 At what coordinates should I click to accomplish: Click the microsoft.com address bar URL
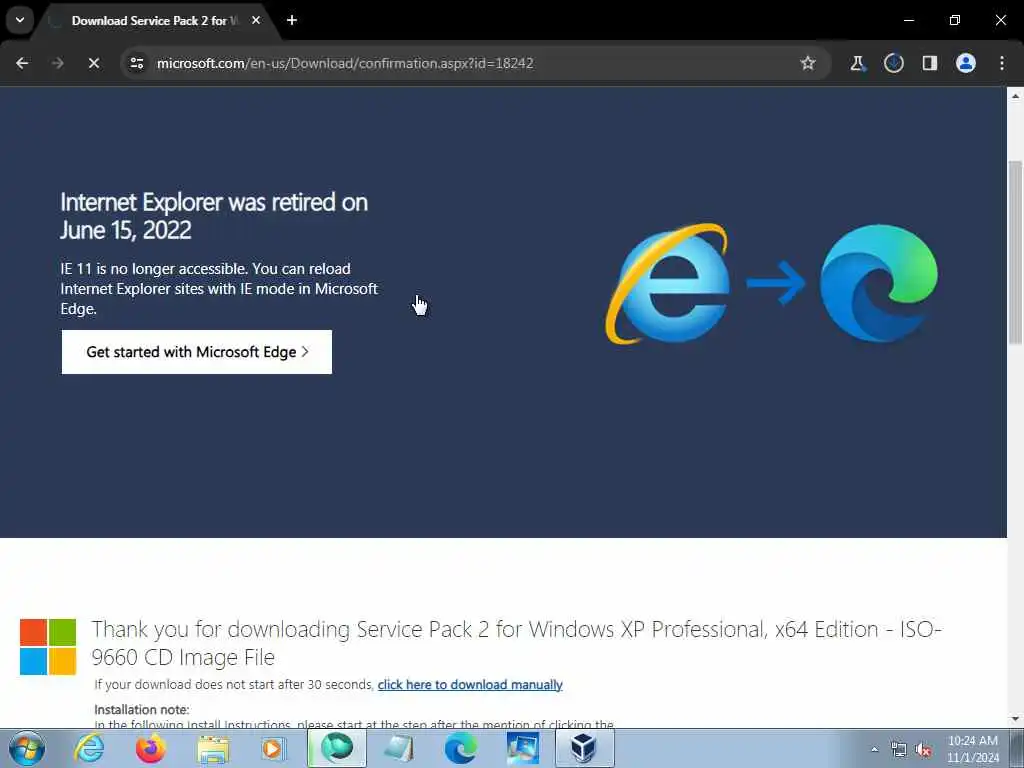[345, 63]
